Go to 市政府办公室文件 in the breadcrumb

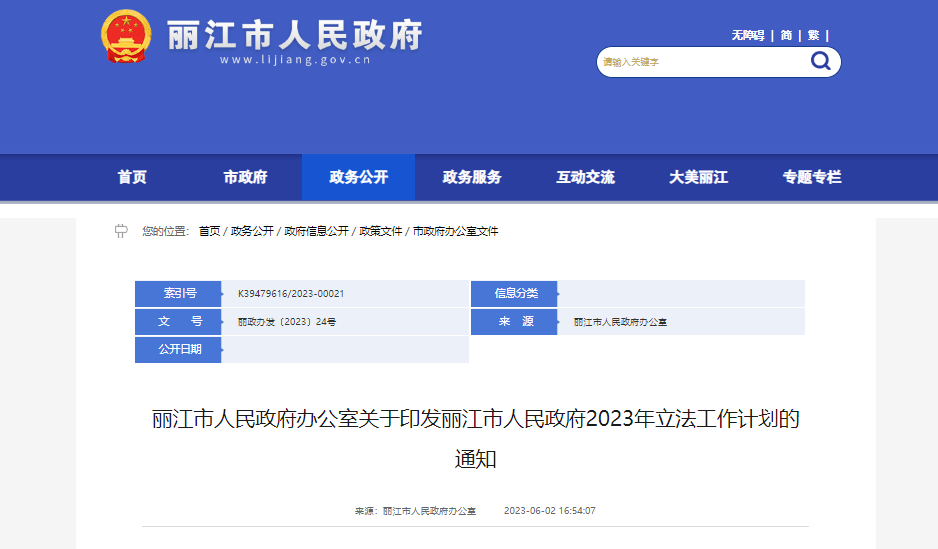[x=455, y=231]
